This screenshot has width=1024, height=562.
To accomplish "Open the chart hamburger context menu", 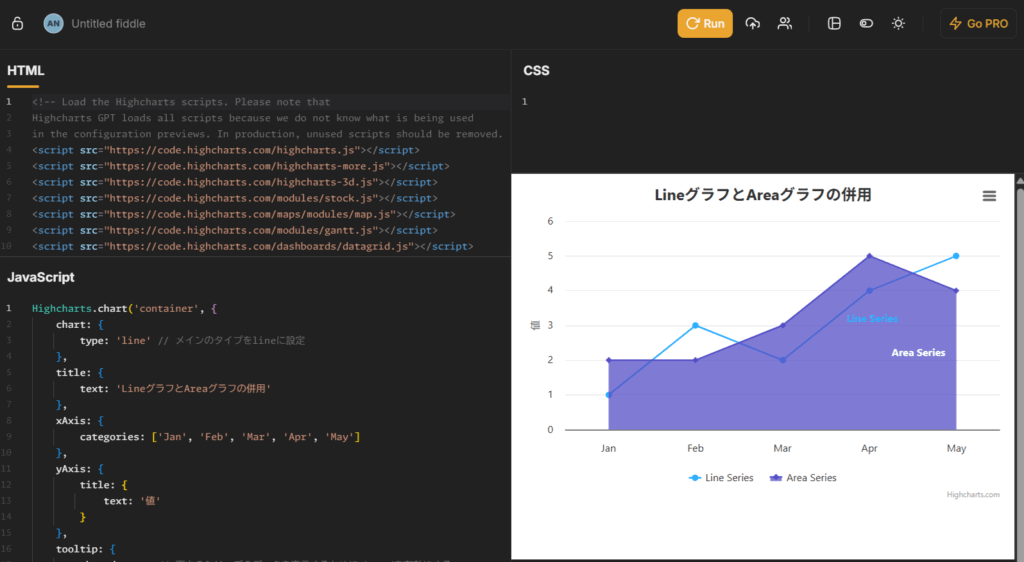I will pos(989,196).
